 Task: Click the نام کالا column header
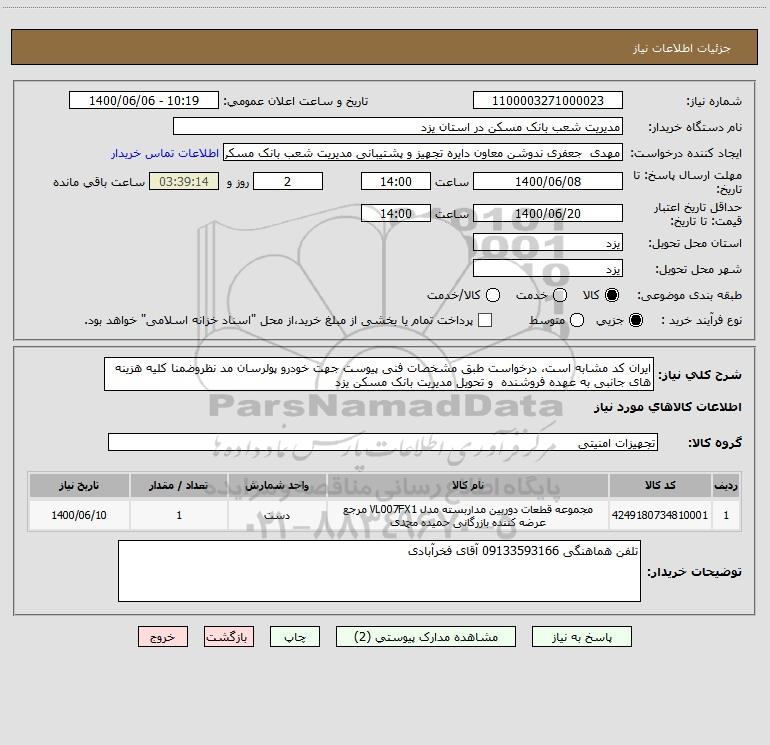pyautogui.click(x=468, y=485)
